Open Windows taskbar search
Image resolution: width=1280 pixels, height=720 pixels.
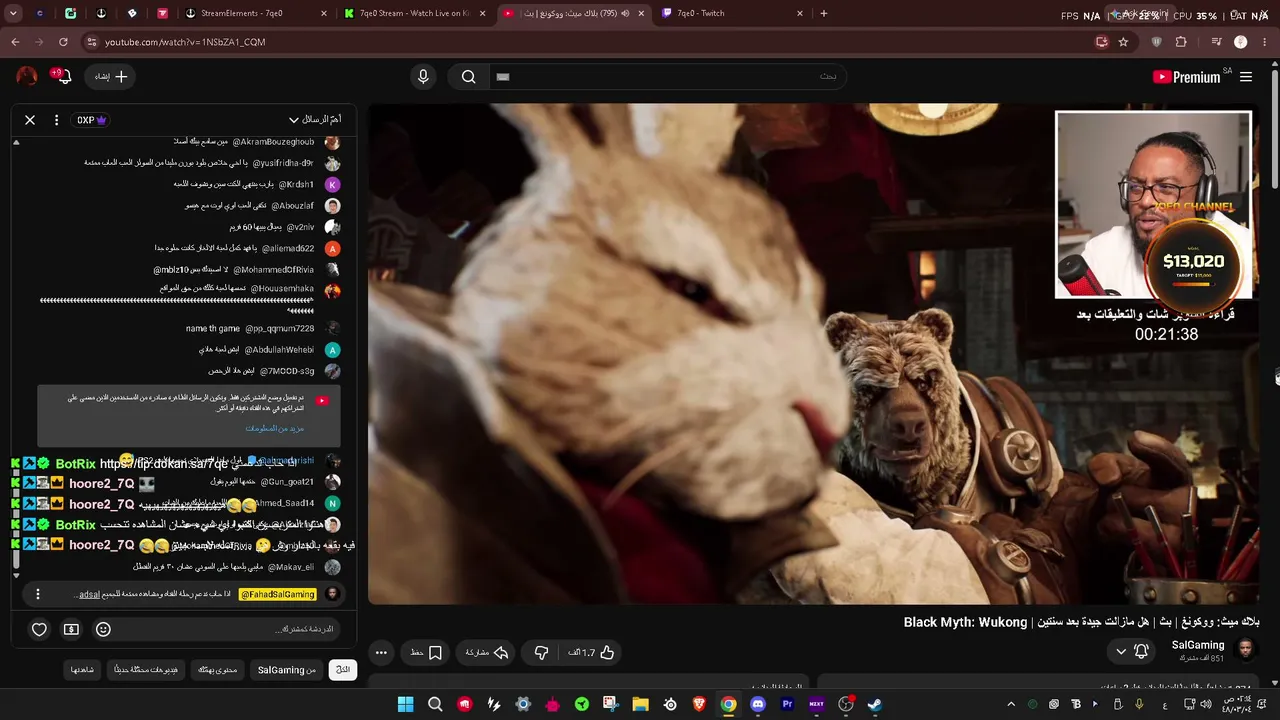435,704
